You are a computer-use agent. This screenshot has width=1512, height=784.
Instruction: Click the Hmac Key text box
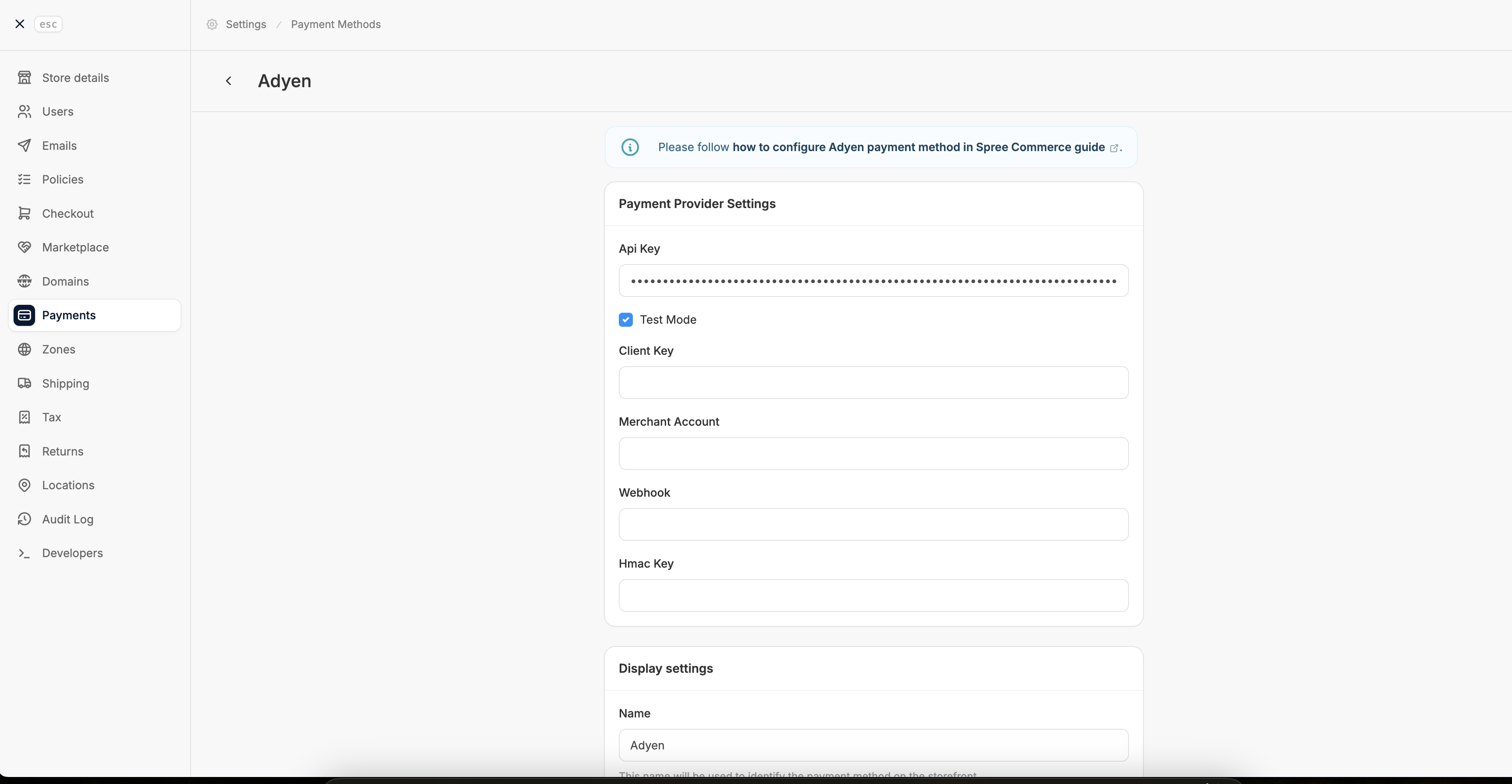coord(873,595)
